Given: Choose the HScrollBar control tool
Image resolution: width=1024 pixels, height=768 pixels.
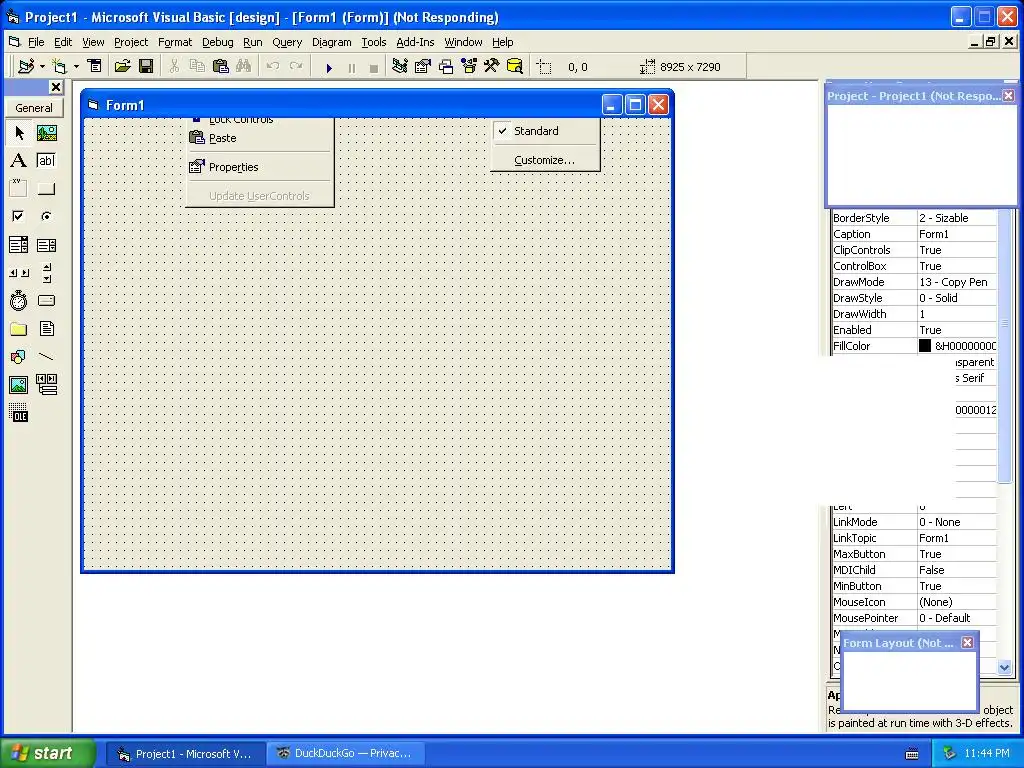Looking at the screenshot, I should (19, 273).
